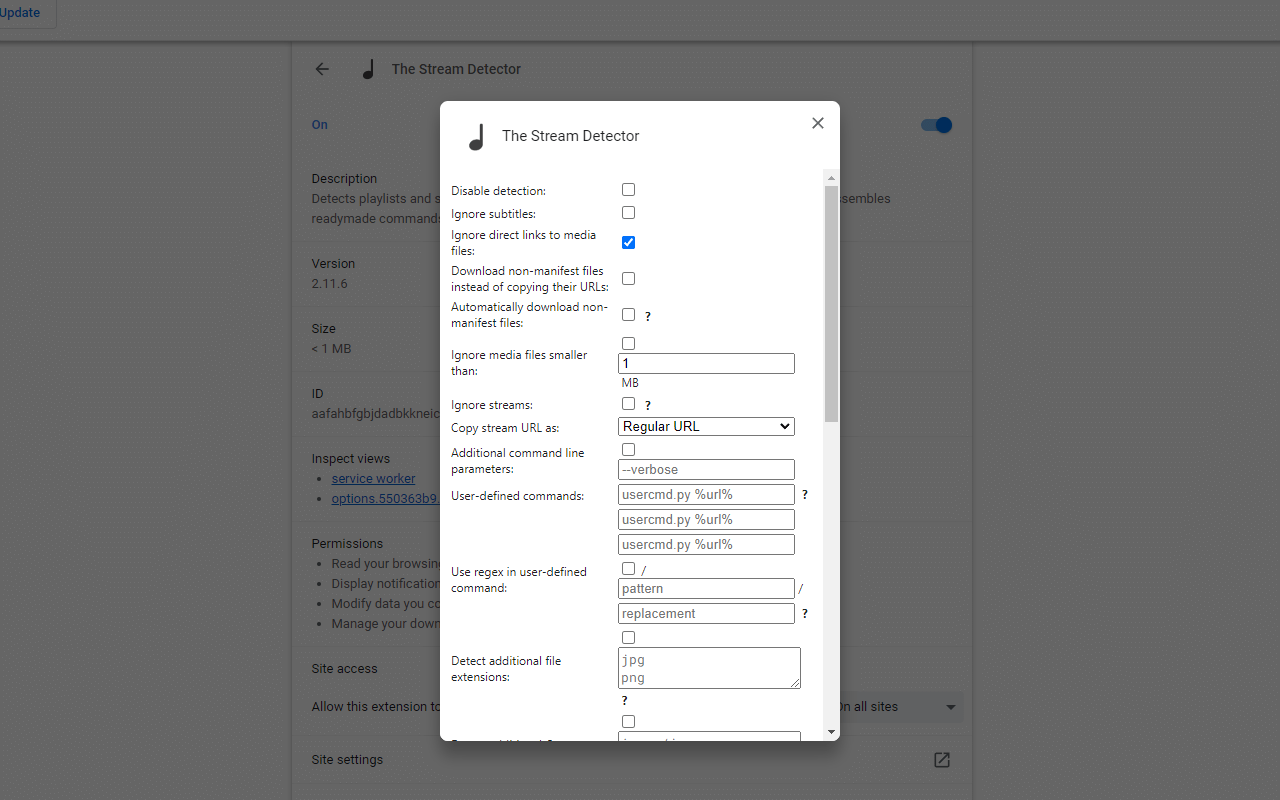
Task: Tick Use regex in user-defined command checkbox
Action: point(628,569)
